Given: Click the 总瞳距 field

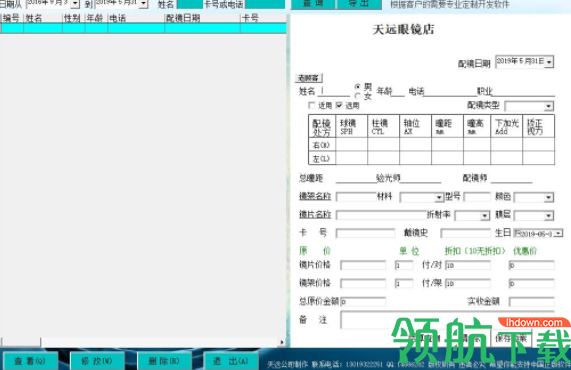Looking at the screenshot, I should 356,178.
